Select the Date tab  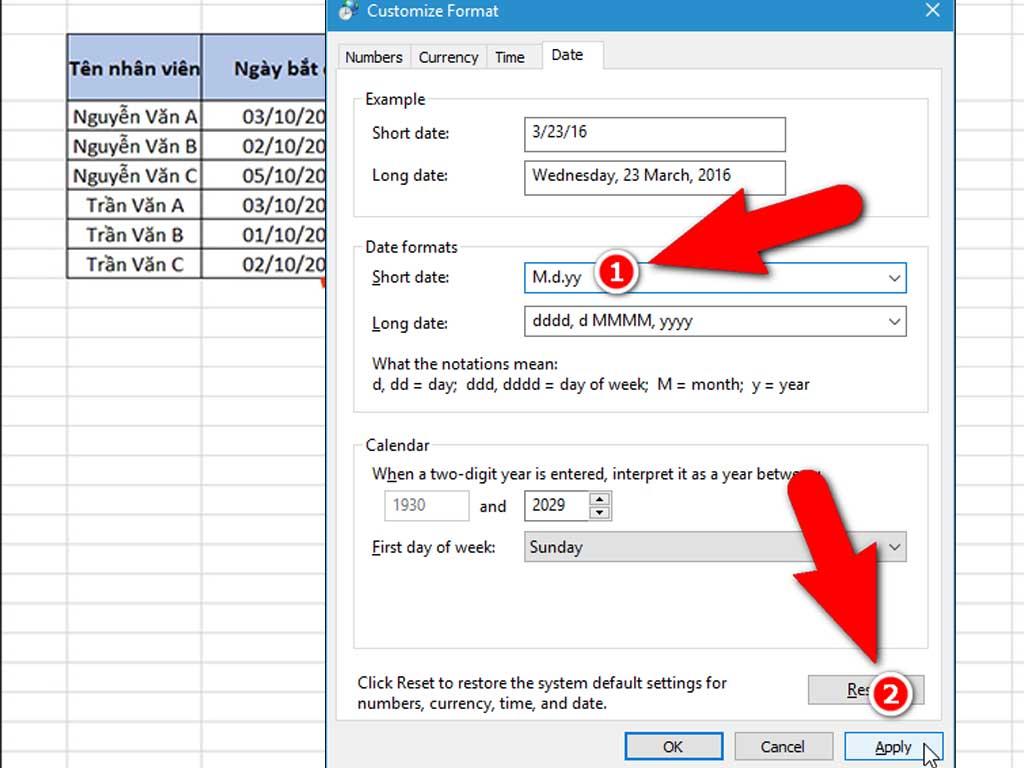click(x=567, y=55)
